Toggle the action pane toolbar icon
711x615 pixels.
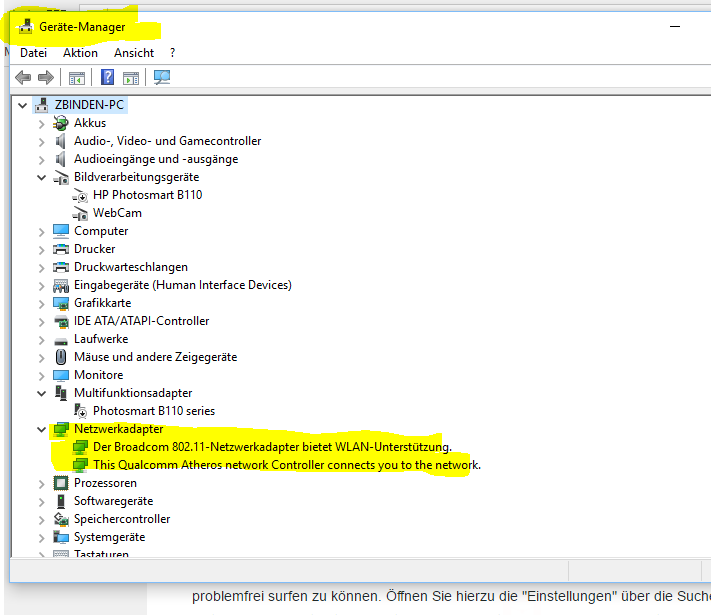click(131, 78)
